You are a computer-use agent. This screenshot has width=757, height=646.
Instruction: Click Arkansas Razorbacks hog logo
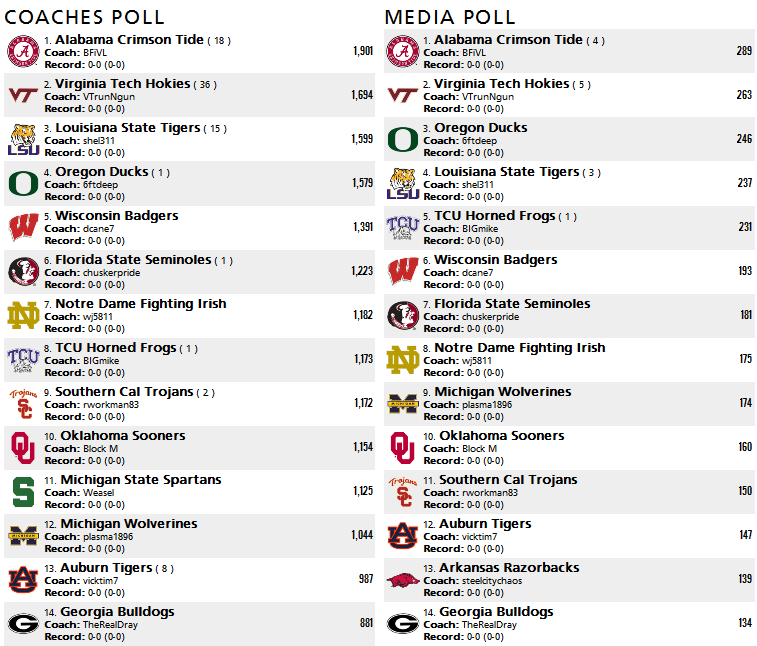(x=403, y=580)
